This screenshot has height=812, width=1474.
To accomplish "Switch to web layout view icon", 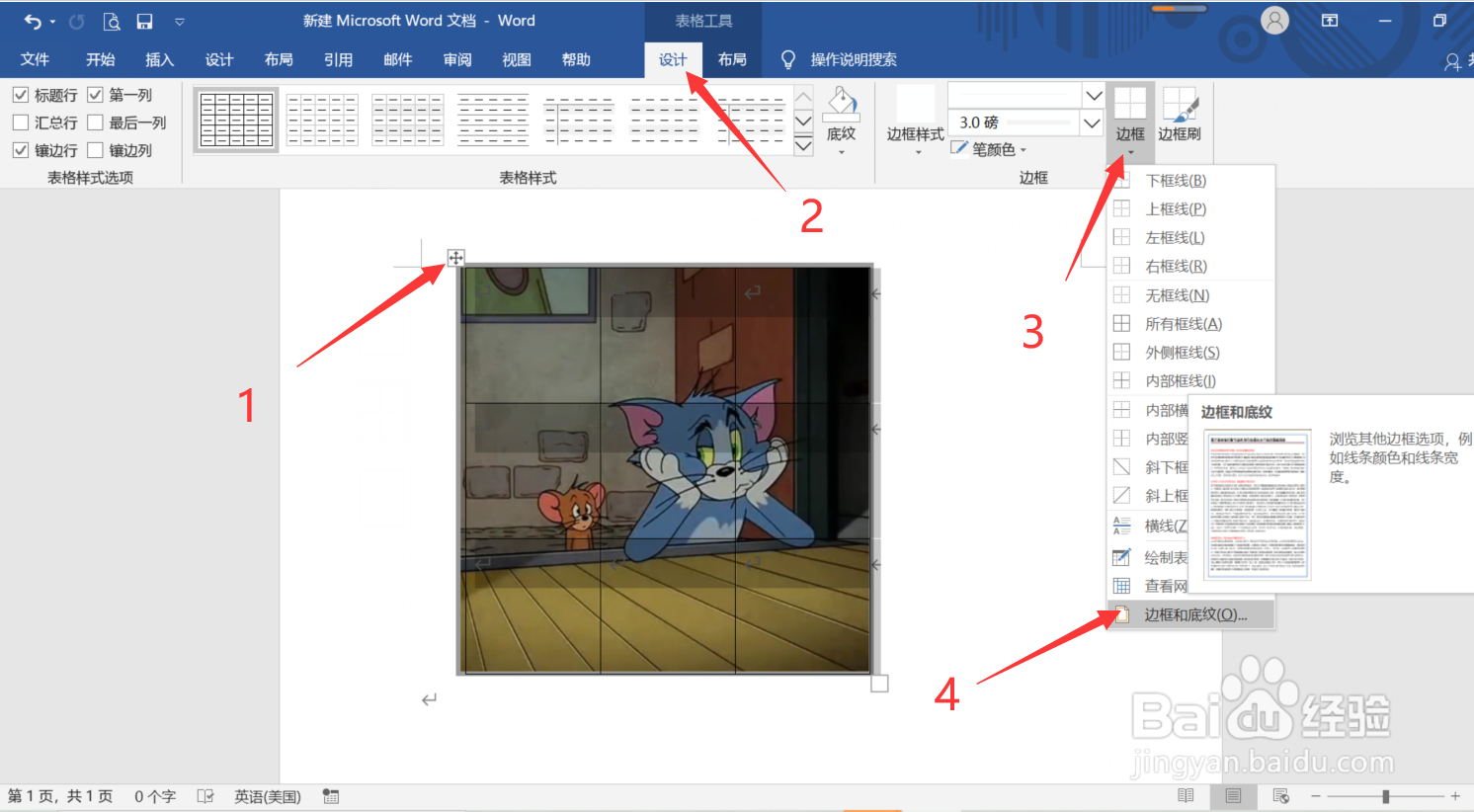I will 1281,796.
